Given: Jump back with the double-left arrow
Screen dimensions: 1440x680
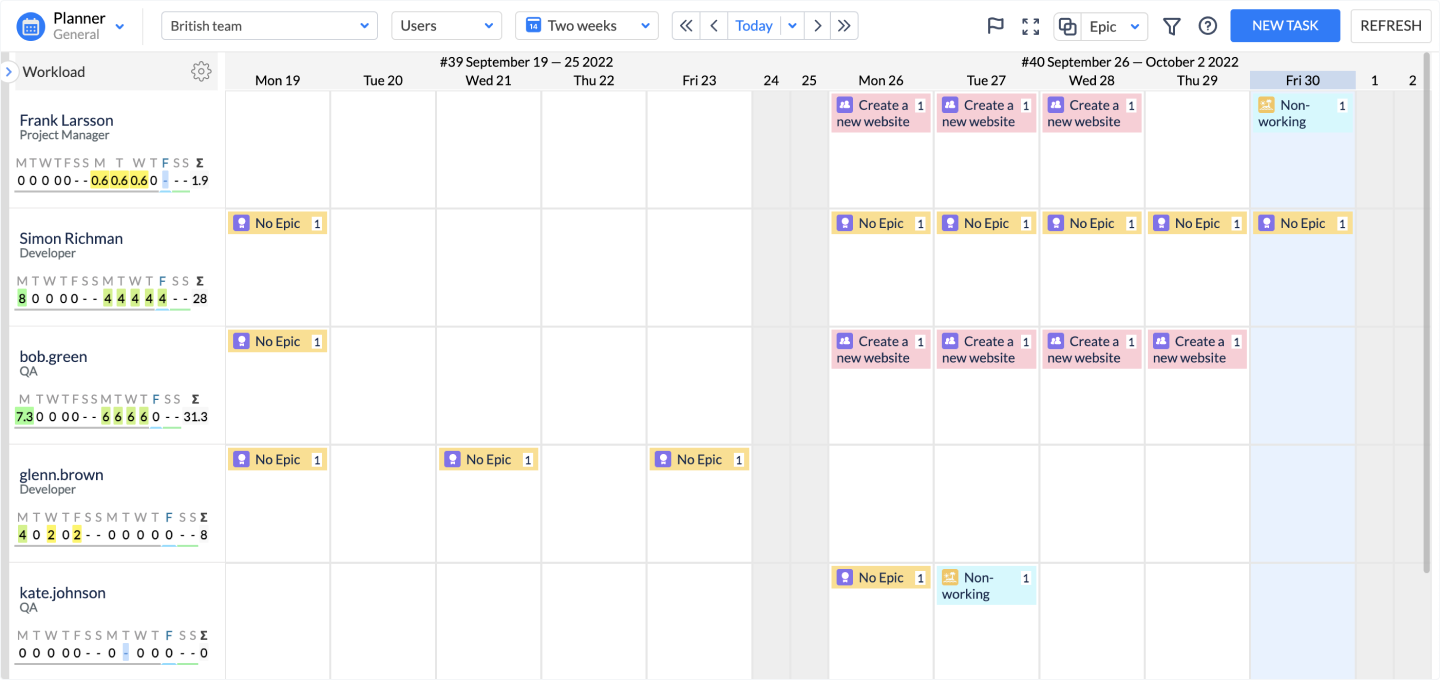Looking at the screenshot, I should tap(686, 26).
